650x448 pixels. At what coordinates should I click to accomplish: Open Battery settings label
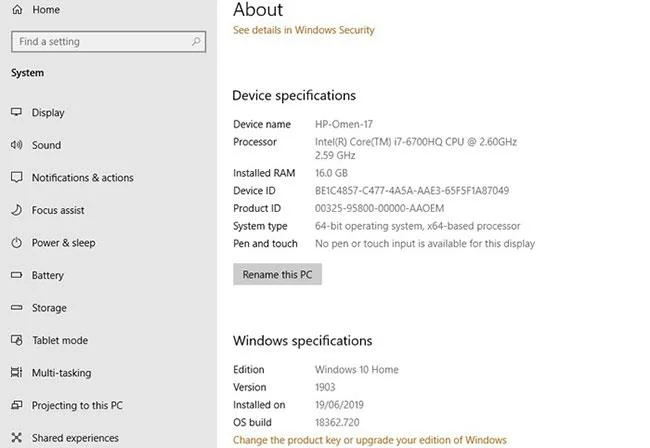48,275
